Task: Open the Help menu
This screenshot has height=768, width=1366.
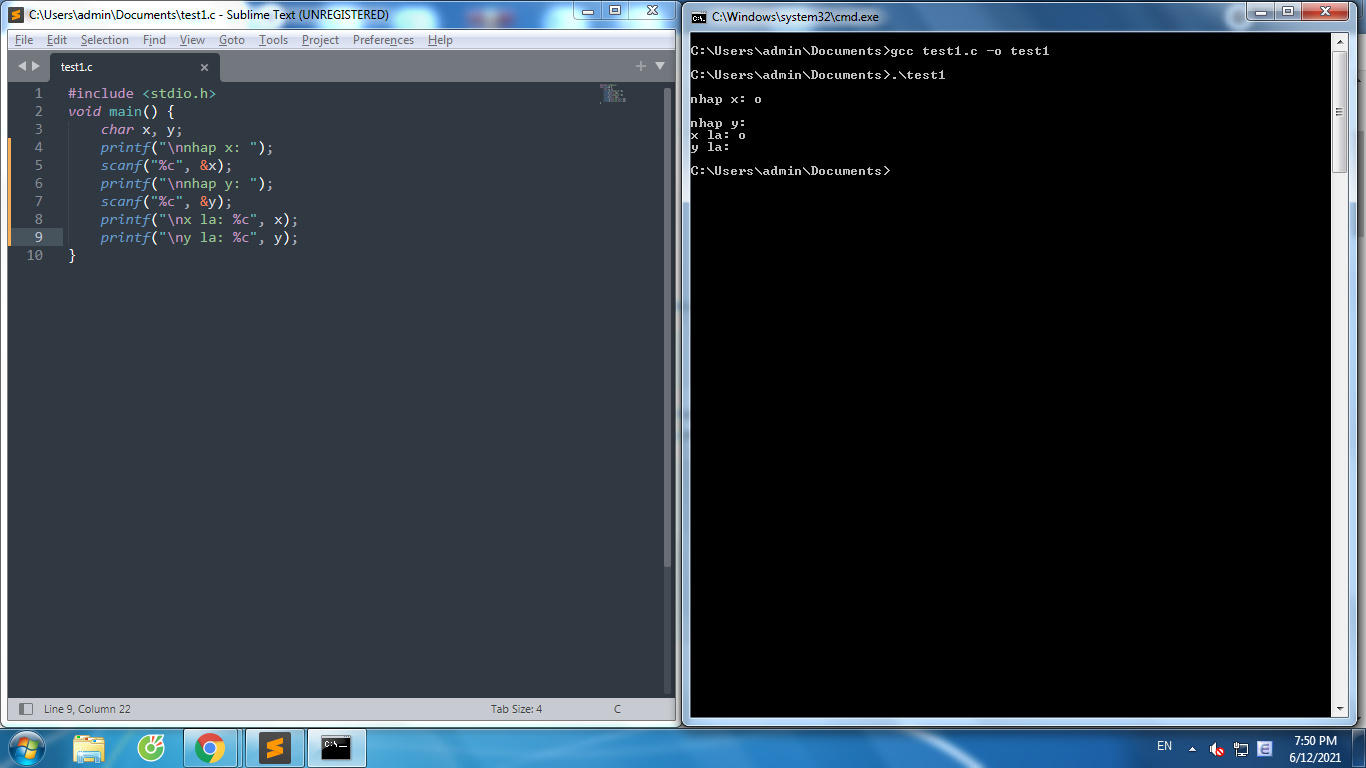Action: coord(440,40)
